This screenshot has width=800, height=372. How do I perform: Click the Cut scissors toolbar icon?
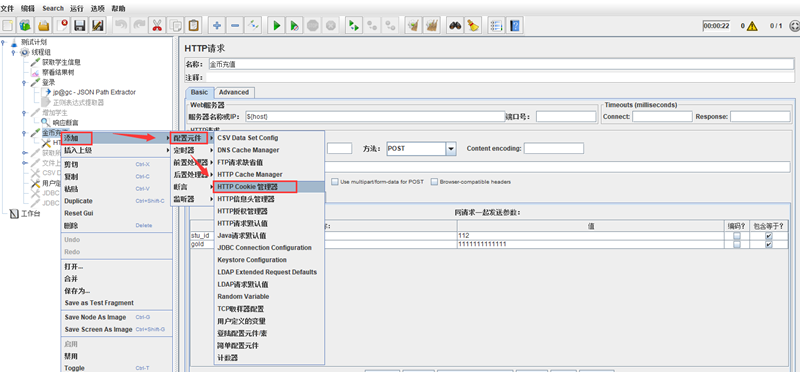click(x=157, y=25)
